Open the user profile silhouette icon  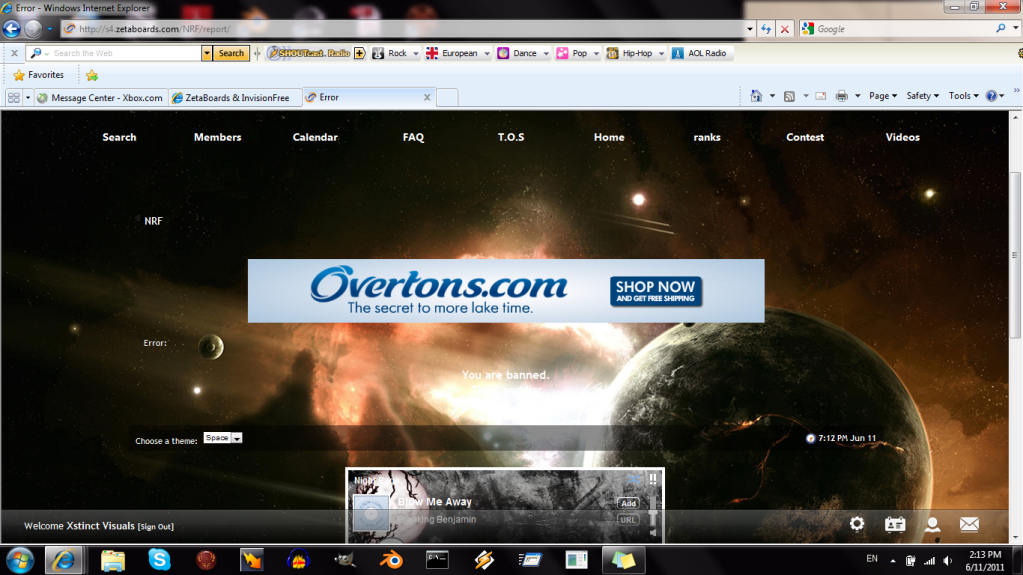[x=932, y=524]
